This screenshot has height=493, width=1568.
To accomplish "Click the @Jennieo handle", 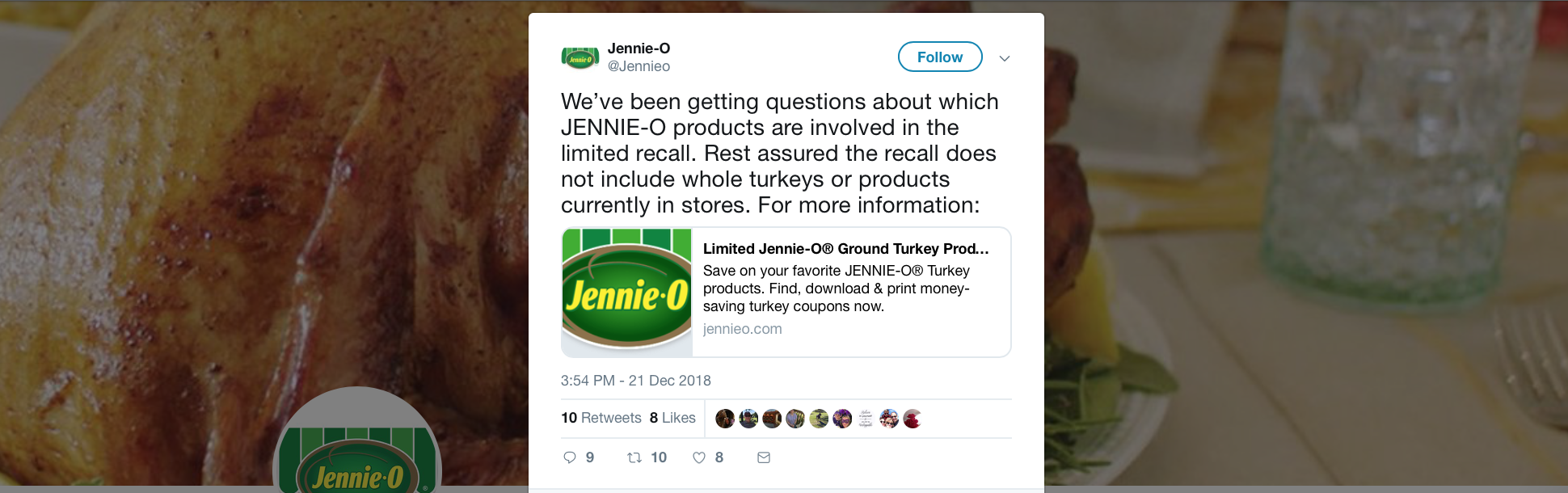I will click(639, 66).
